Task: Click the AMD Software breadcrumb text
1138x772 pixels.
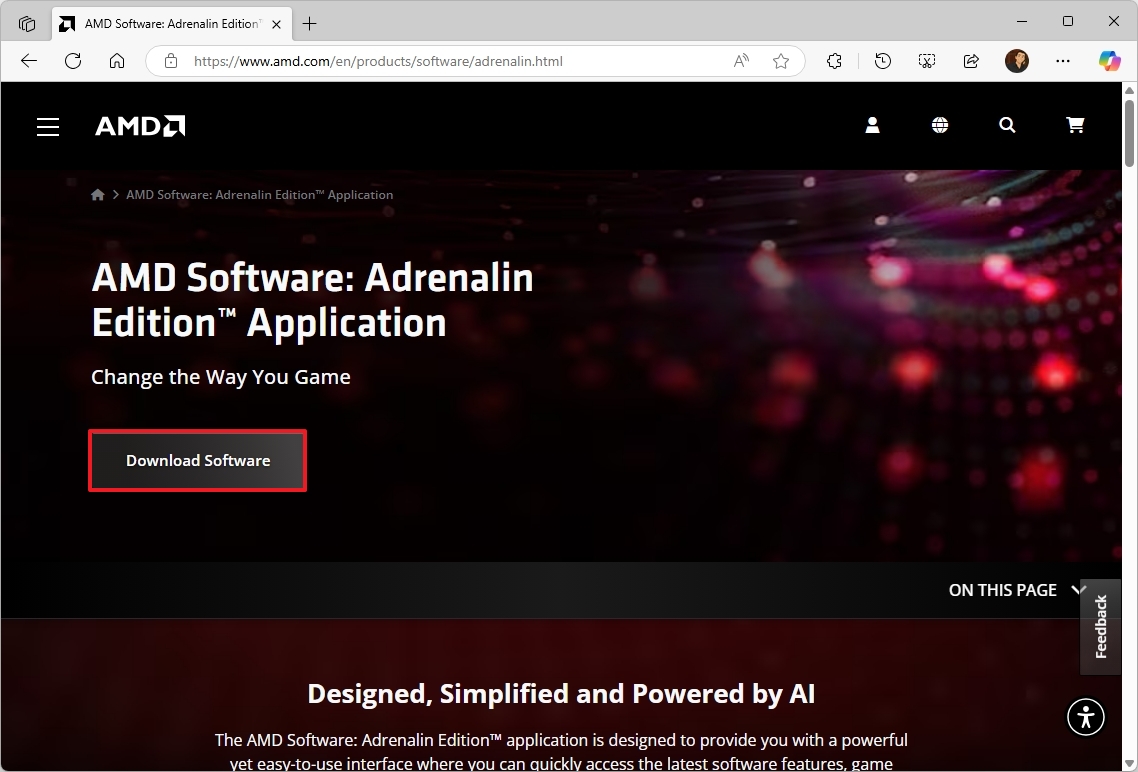Action: pyautogui.click(x=260, y=194)
